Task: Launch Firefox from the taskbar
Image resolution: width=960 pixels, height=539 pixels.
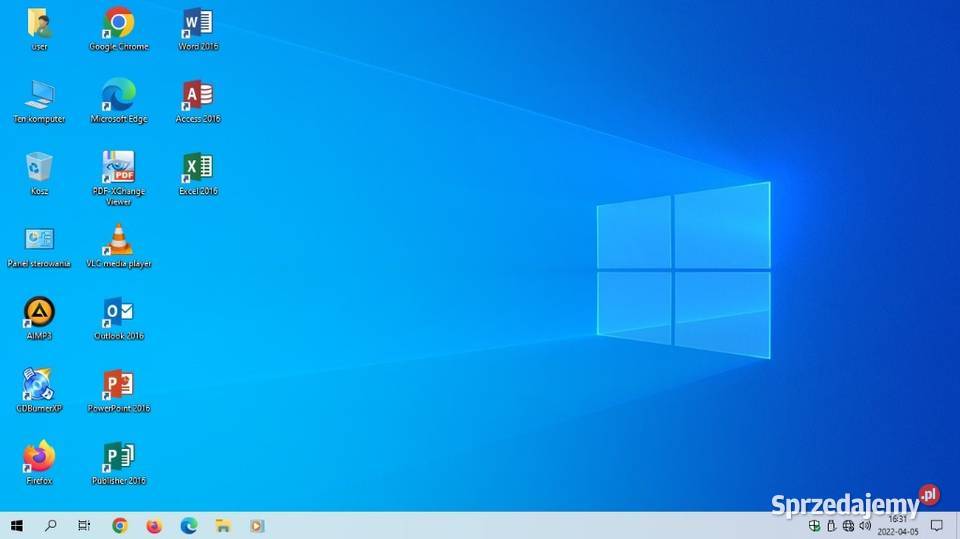Action: point(154,526)
